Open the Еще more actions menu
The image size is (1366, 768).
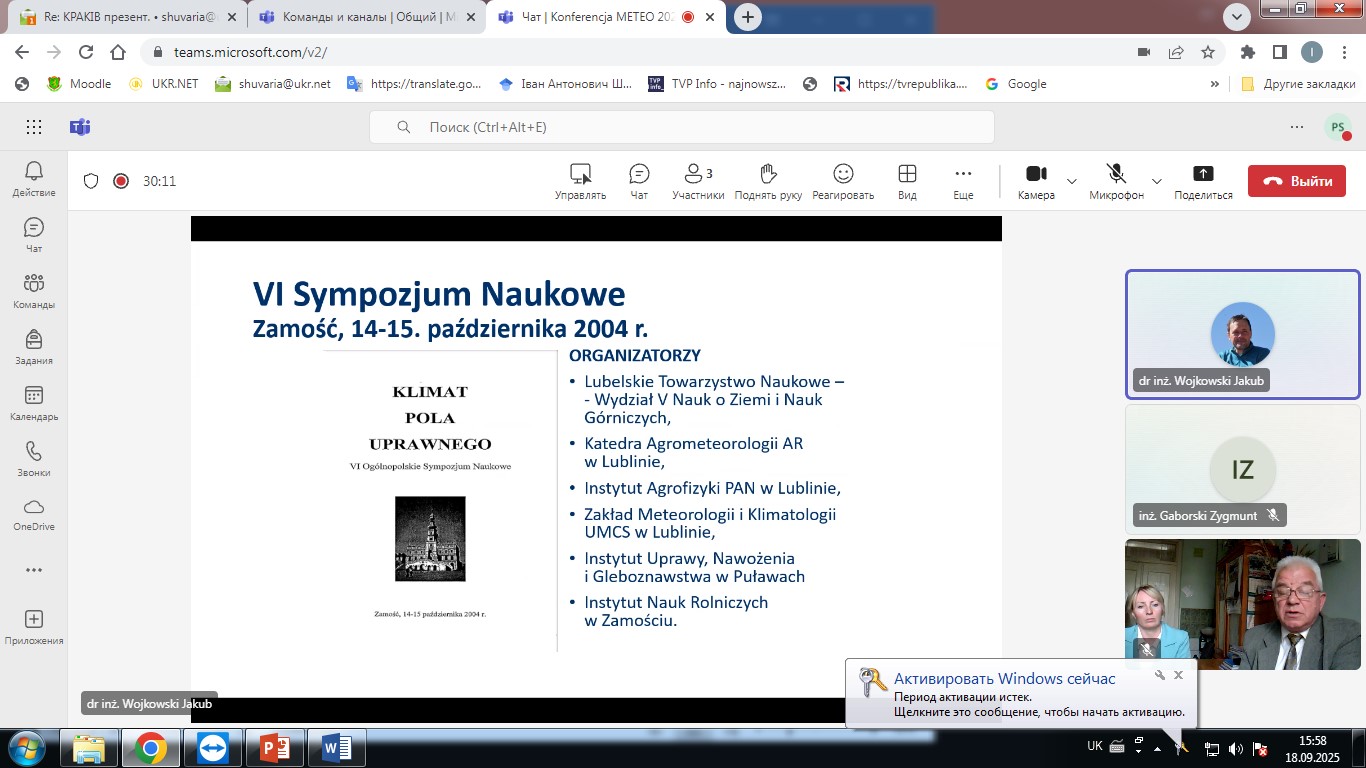coord(963,181)
